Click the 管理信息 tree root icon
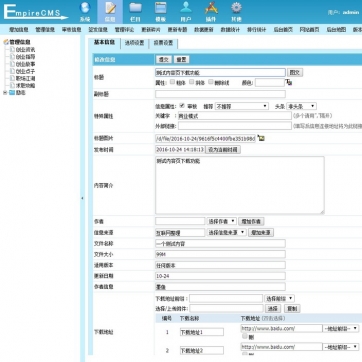This screenshot has height=362, width=362. click(6, 42)
